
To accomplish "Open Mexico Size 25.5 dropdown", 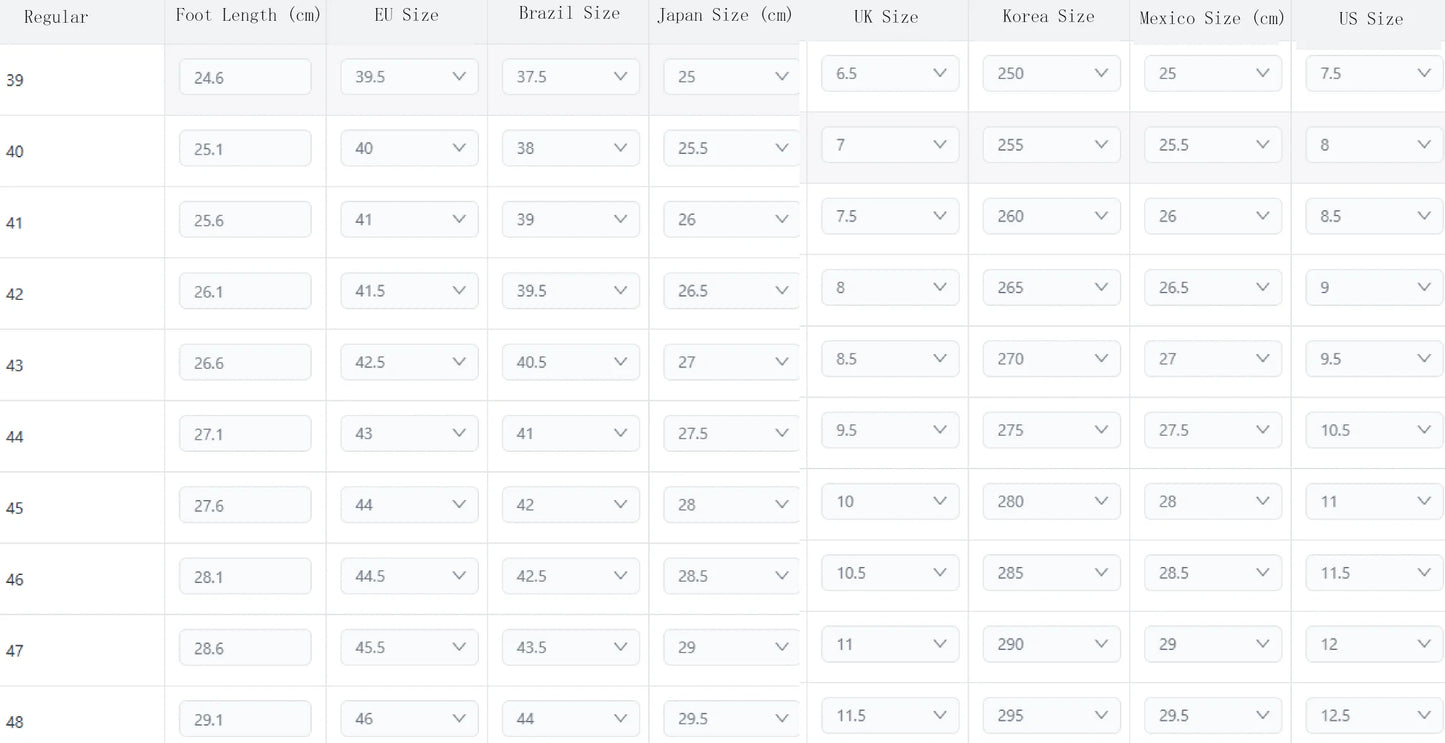I will 1213,145.
